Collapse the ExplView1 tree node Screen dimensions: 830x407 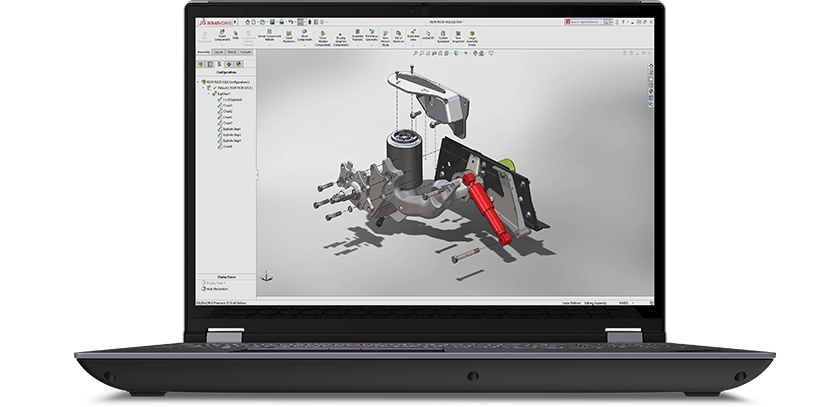tap(207, 95)
